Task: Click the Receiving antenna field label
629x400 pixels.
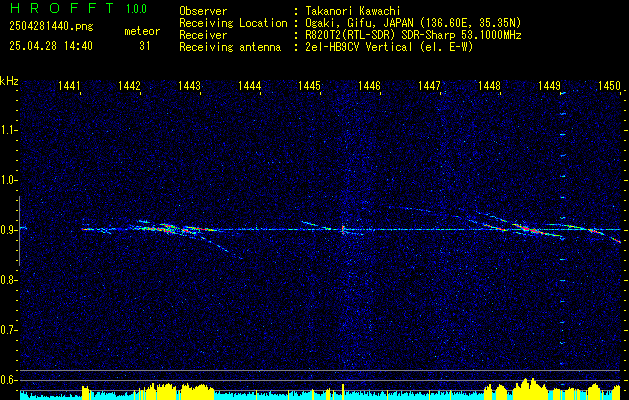Action: (230, 47)
